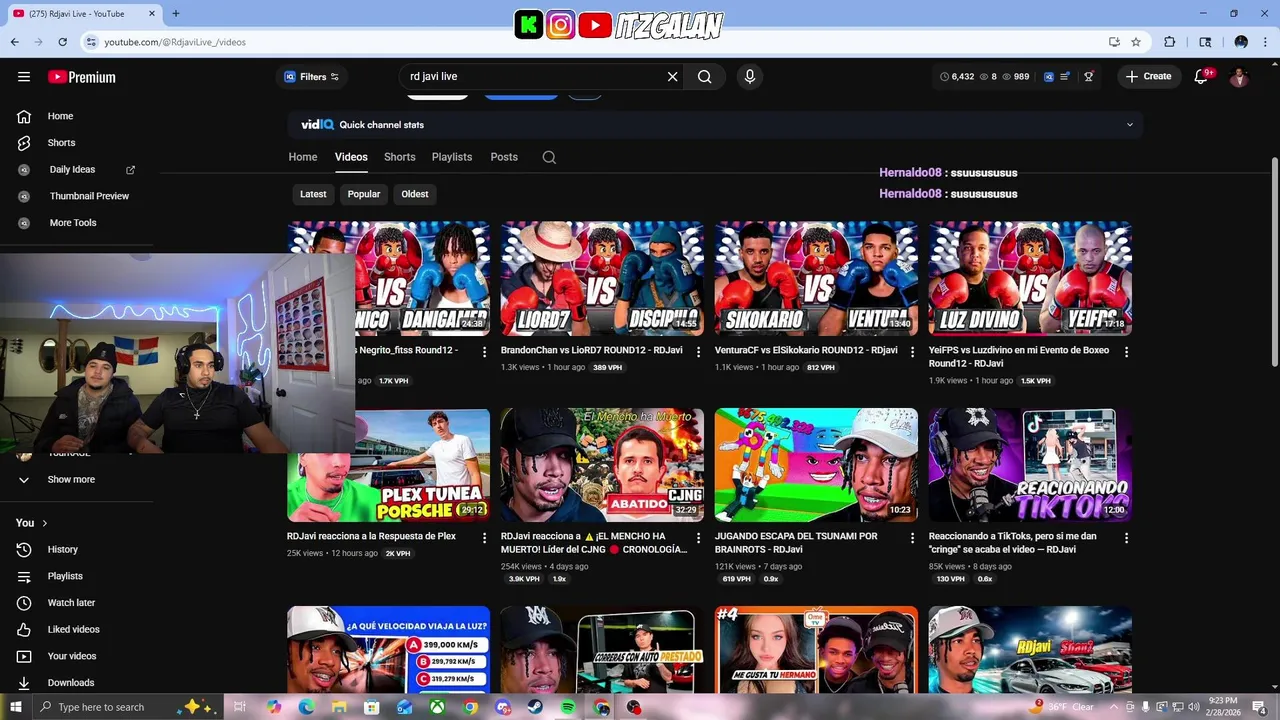Open BrandonChan vs LioRD7 video title

592,351
